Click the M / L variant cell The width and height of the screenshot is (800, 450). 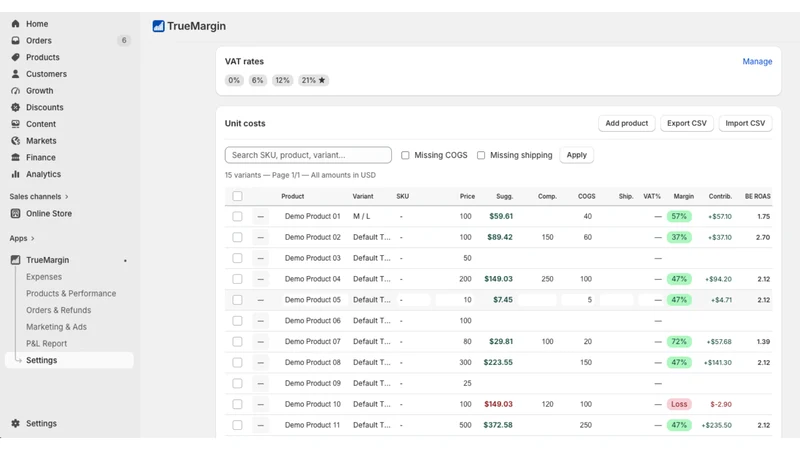coord(362,216)
